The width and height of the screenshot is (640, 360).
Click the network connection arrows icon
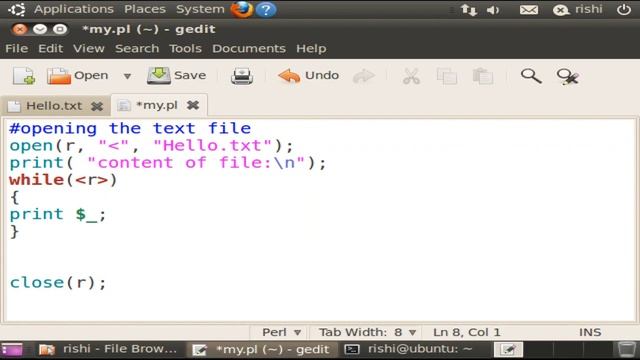[469, 10]
